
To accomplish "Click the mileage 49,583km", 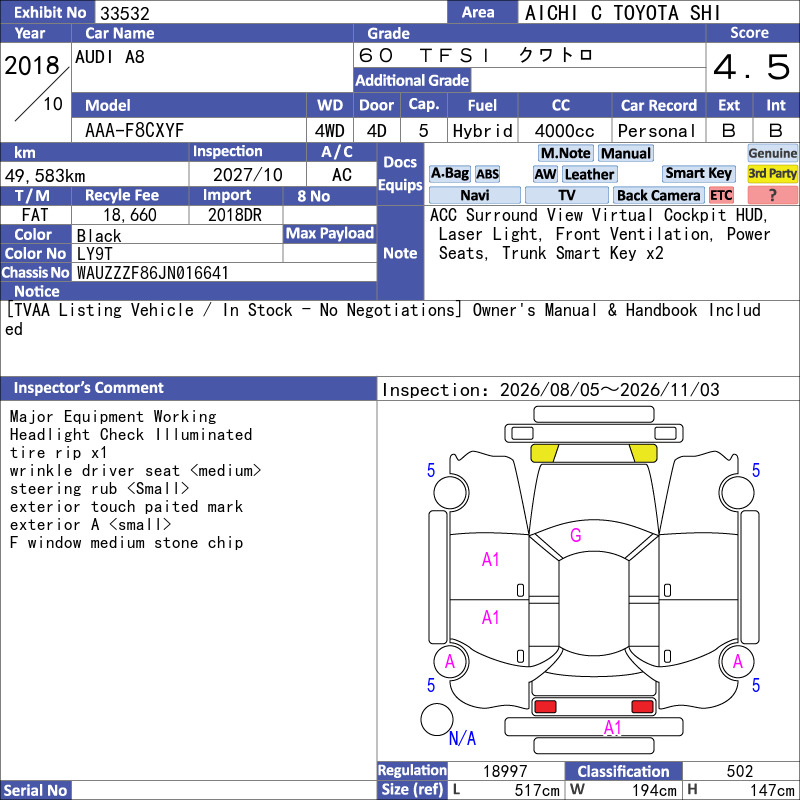I will click(45, 176).
